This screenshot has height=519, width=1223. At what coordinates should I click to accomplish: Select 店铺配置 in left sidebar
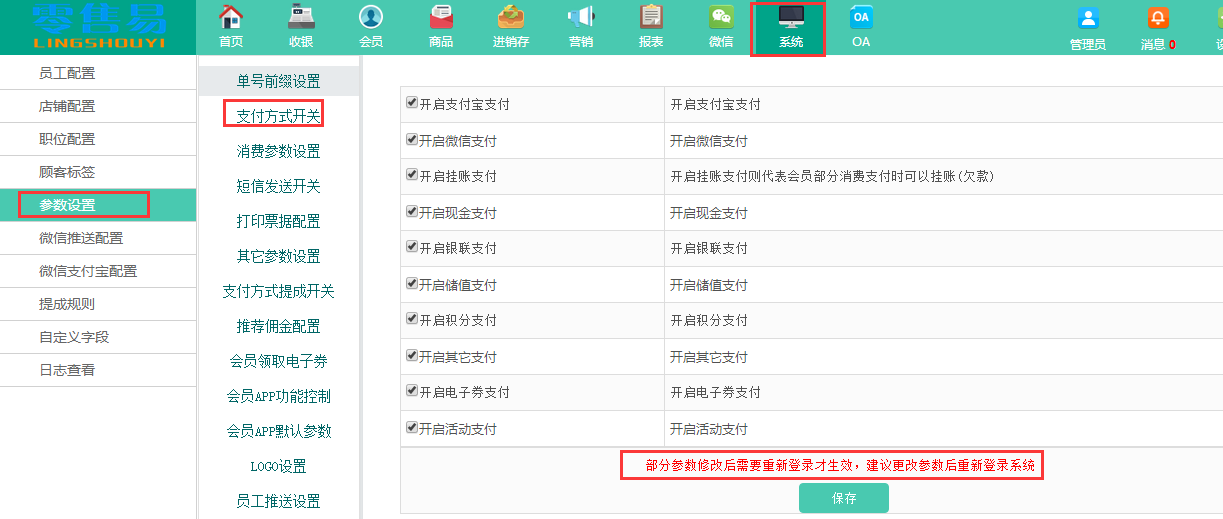98,106
